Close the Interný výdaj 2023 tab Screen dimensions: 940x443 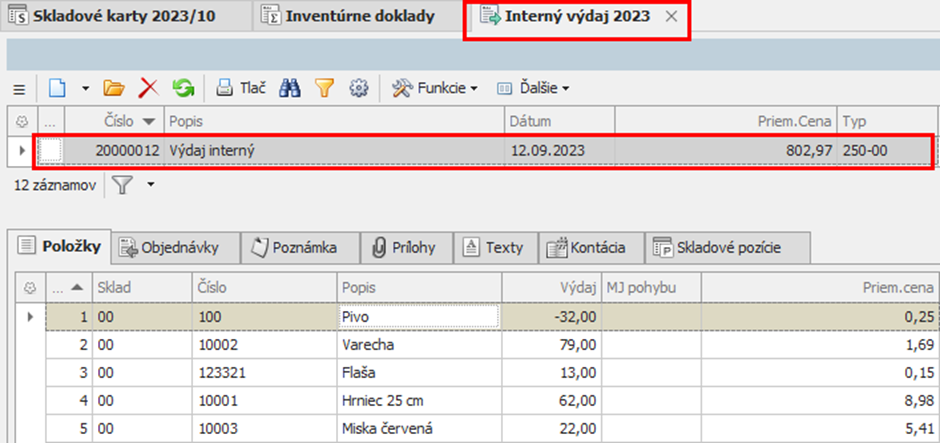pos(672,17)
